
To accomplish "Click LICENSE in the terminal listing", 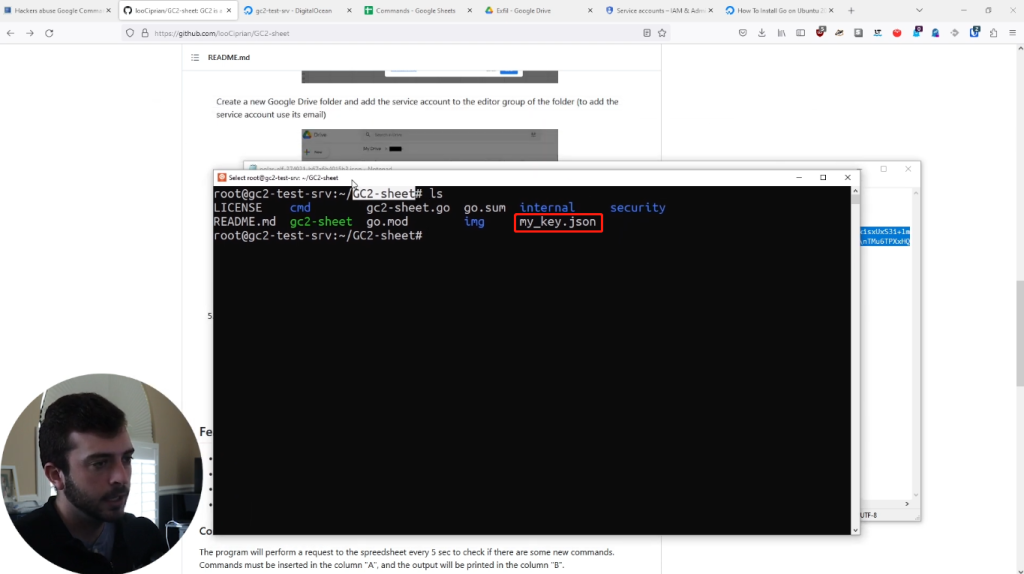I will pyautogui.click(x=238, y=208).
